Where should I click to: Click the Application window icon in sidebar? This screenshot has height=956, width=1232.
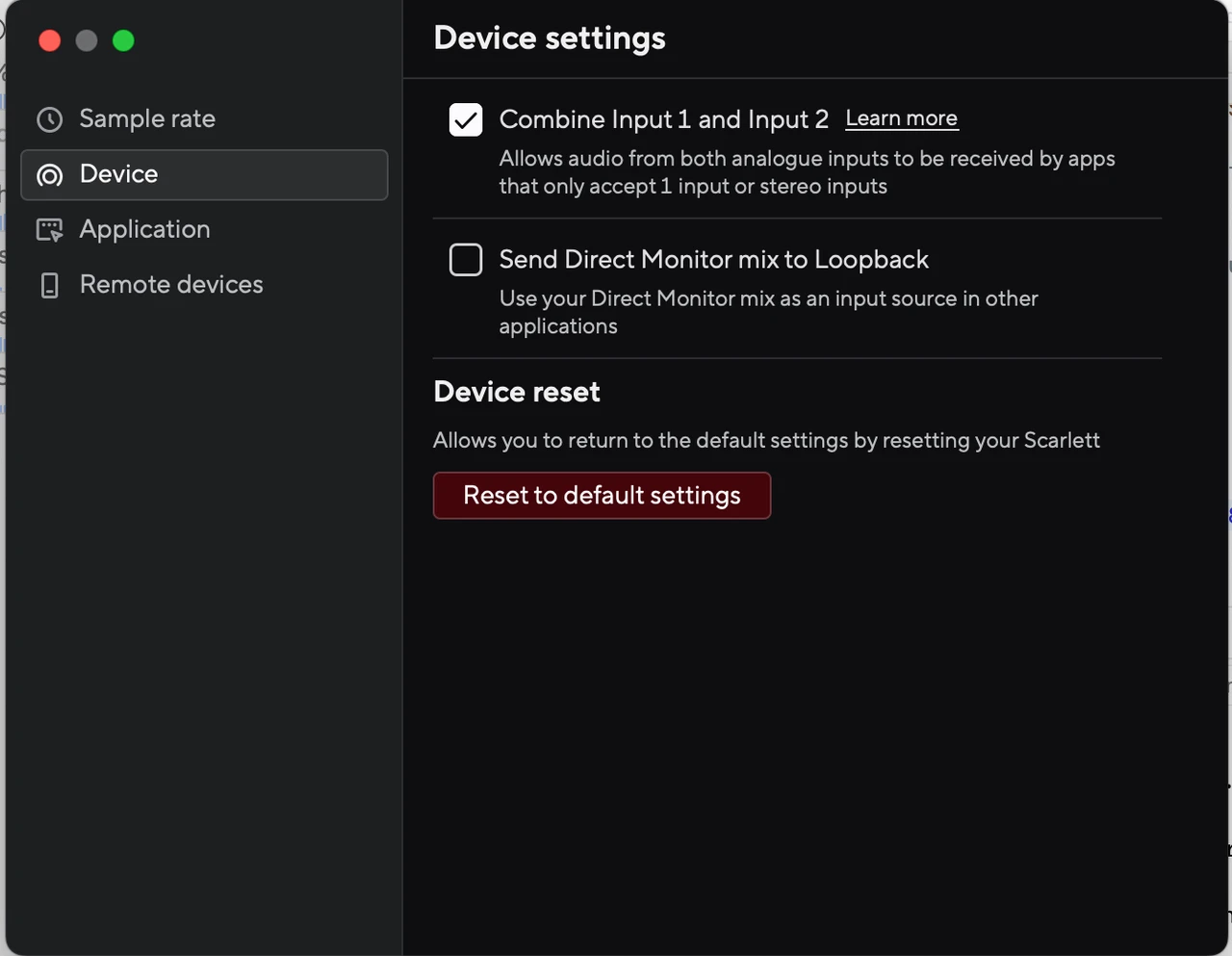(49, 230)
